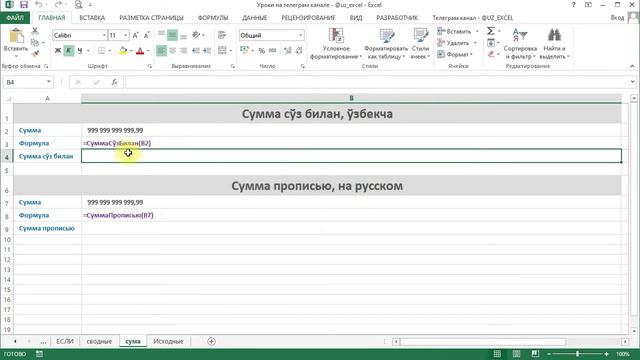Open the borders dropdown arrow

click(110, 51)
